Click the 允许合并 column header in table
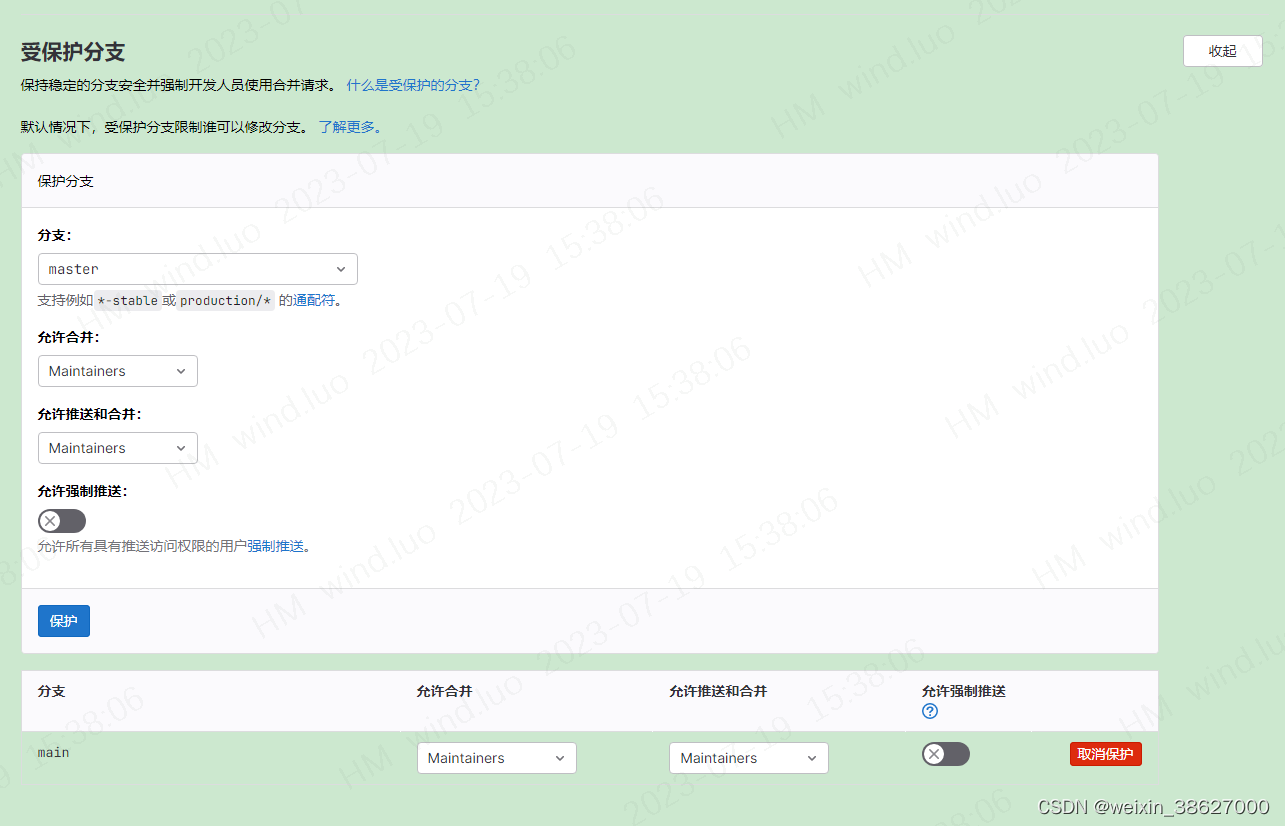The height and width of the screenshot is (826, 1285). (x=445, y=691)
